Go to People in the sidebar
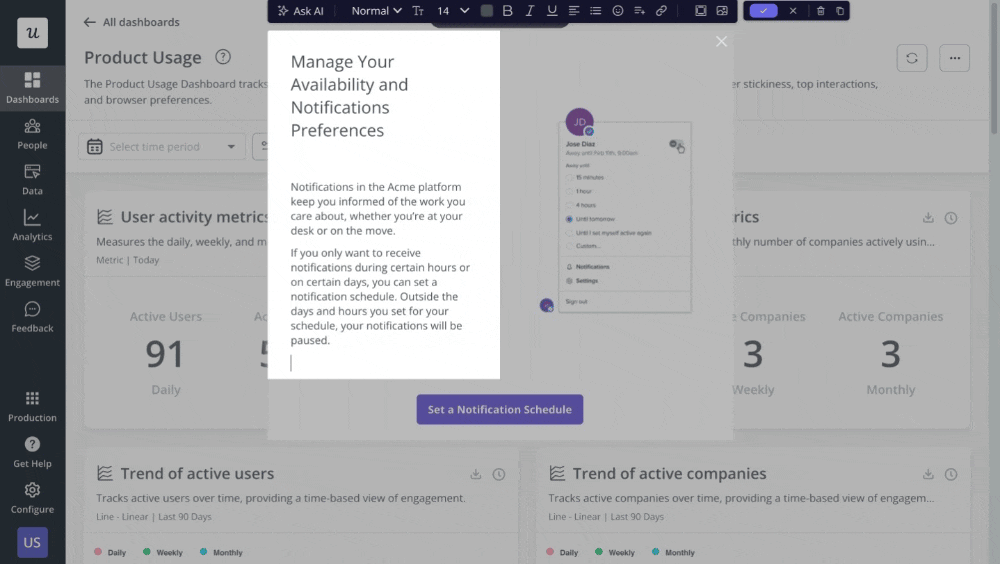This screenshot has width=1000, height=564. [x=32, y=134]
